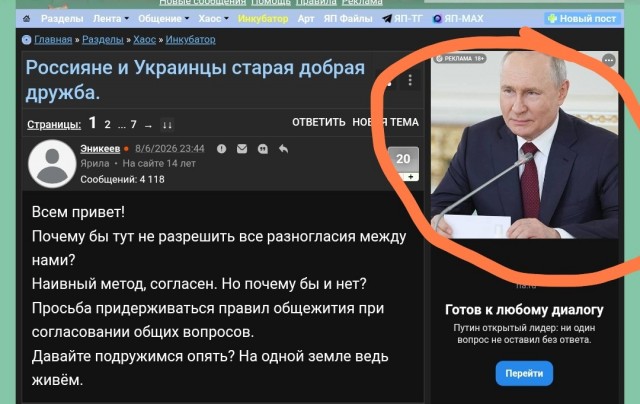
Task: Send message via envelope icon
Action: [242, 149]
